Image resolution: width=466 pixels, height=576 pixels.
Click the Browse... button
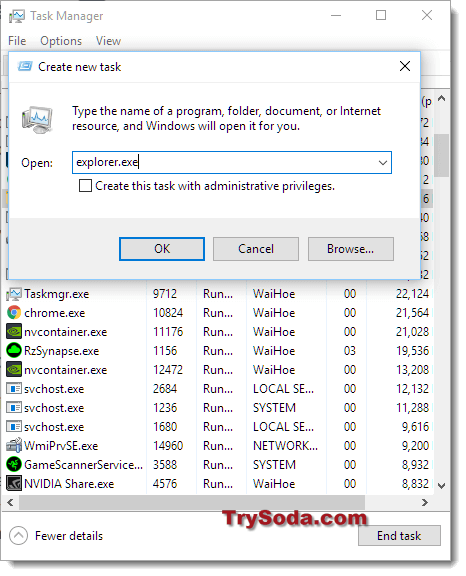pyautogui.click(x=351, y=249)
